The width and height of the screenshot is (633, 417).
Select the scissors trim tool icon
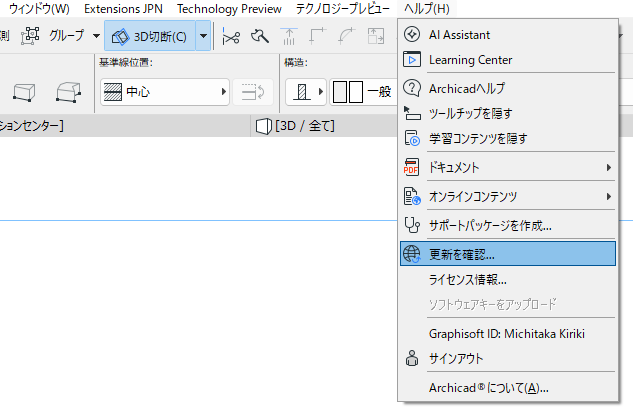pos(231,37)
